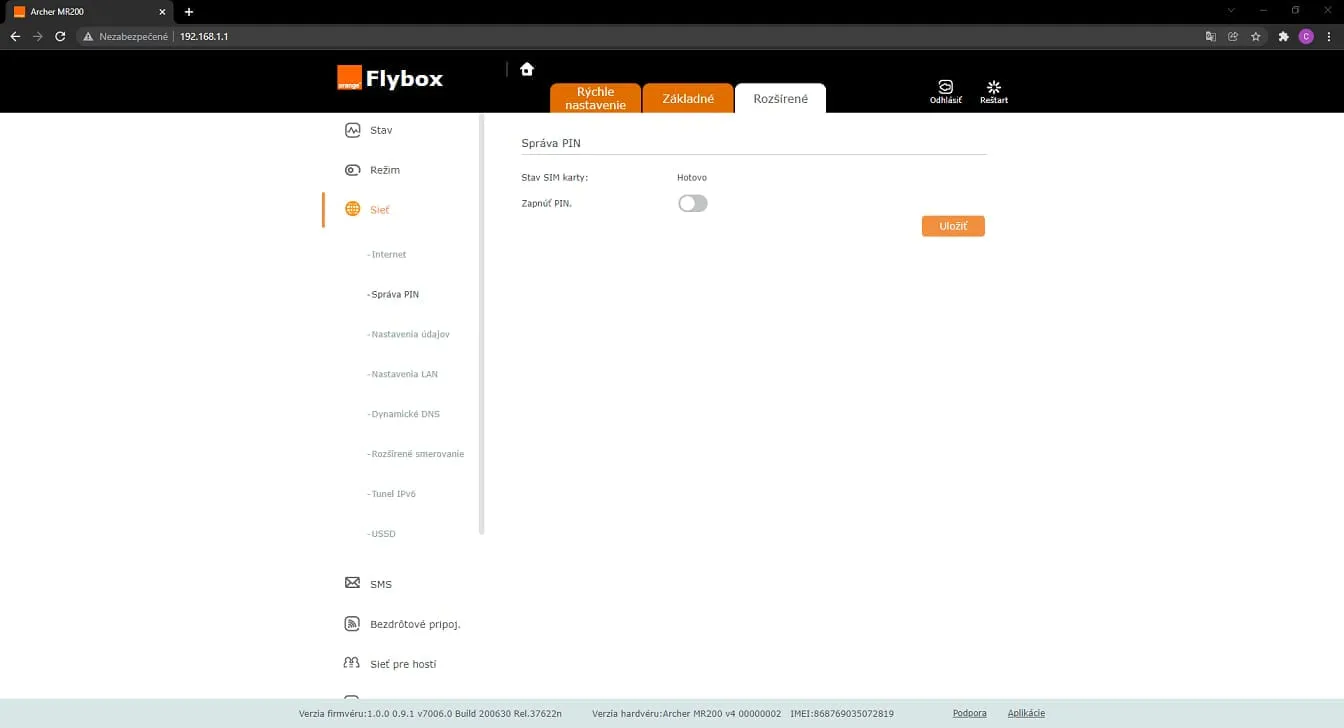Select Nastavenia LAN submenu item

[x=404, y=374]
